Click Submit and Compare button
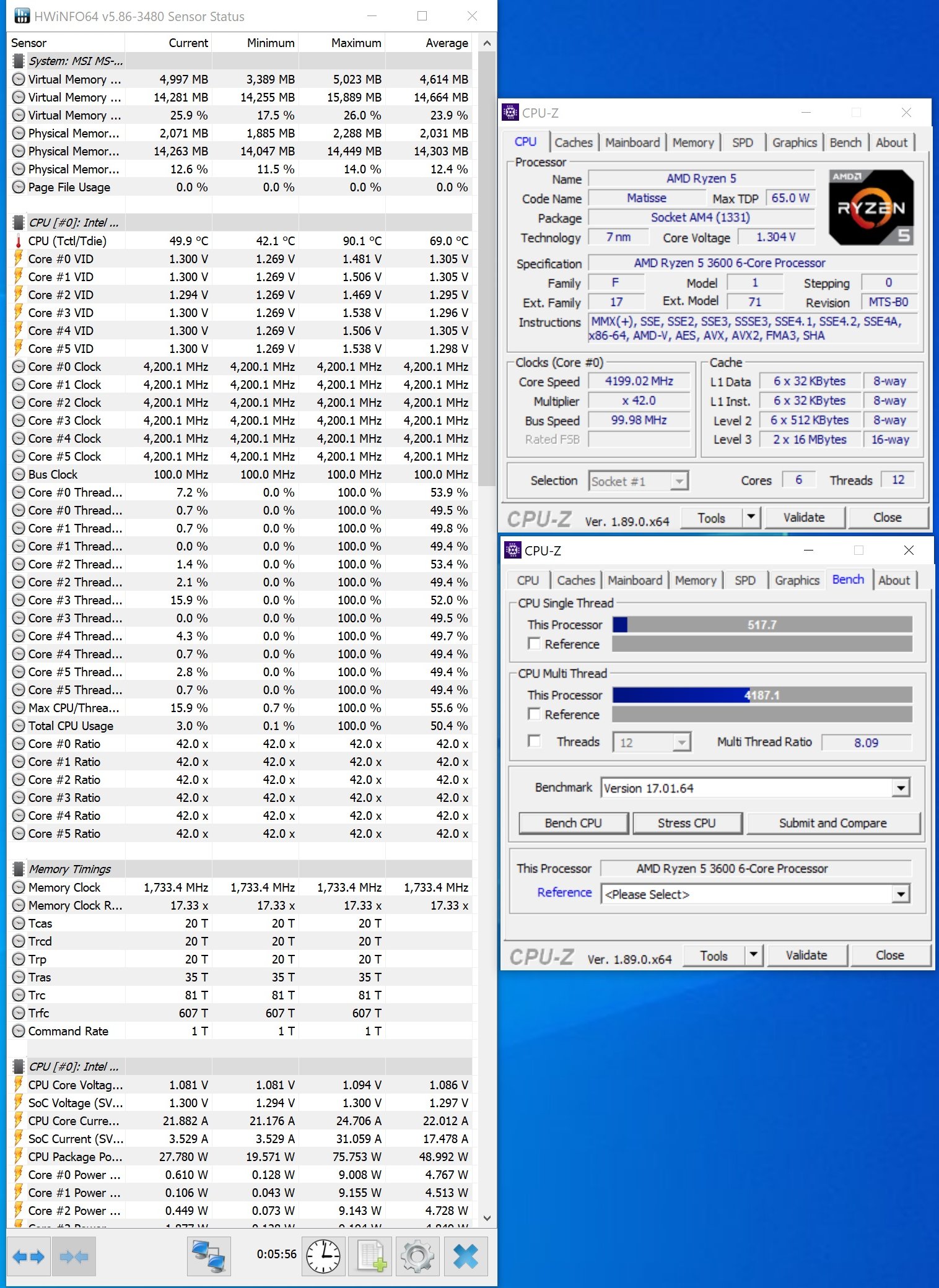Image resolution: width=939 pixels, height=1288 pixels. point(833,823)
